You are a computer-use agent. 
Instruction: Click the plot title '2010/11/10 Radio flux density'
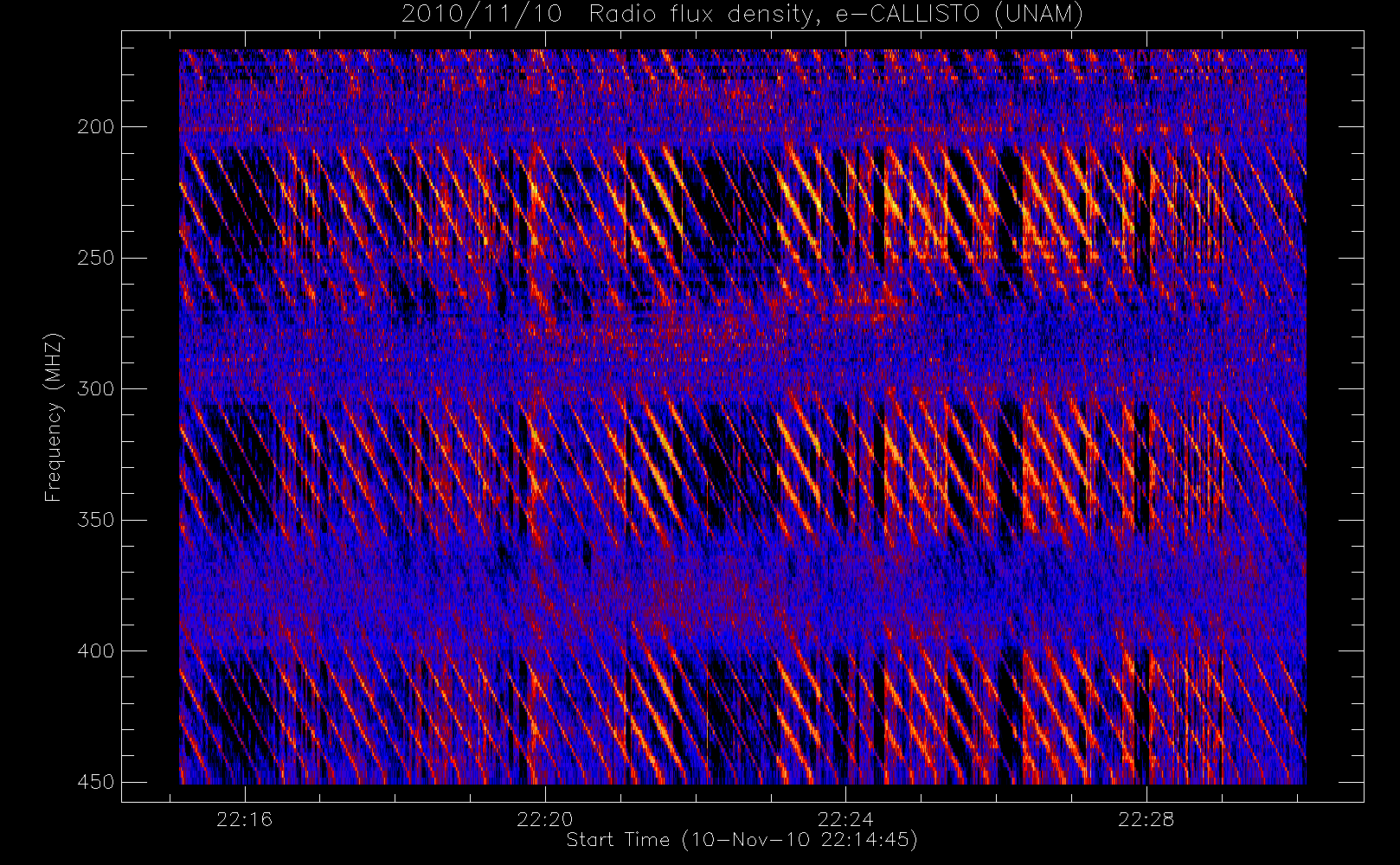click(742, 14)
